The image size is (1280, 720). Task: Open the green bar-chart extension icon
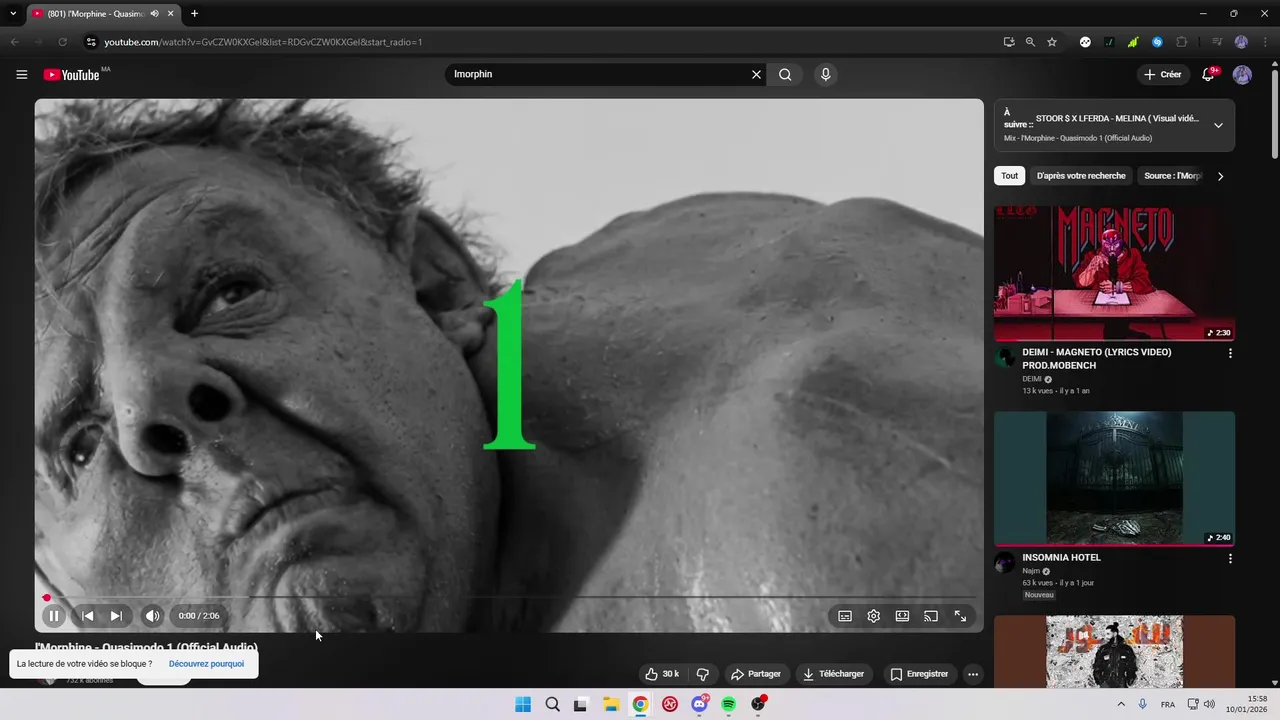(x=1133, y=42)
